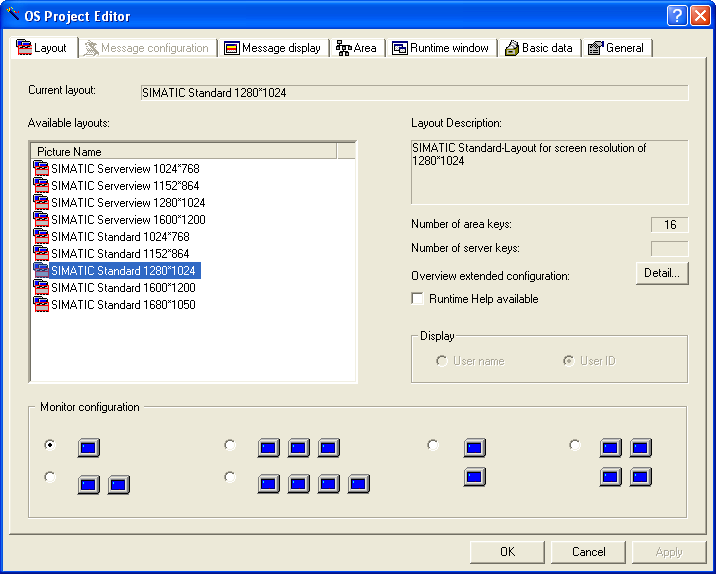Image resolution: width=716 pixels, height=574 pixels.
Task: Switch to the Message display tab
Action: [274, 48]
